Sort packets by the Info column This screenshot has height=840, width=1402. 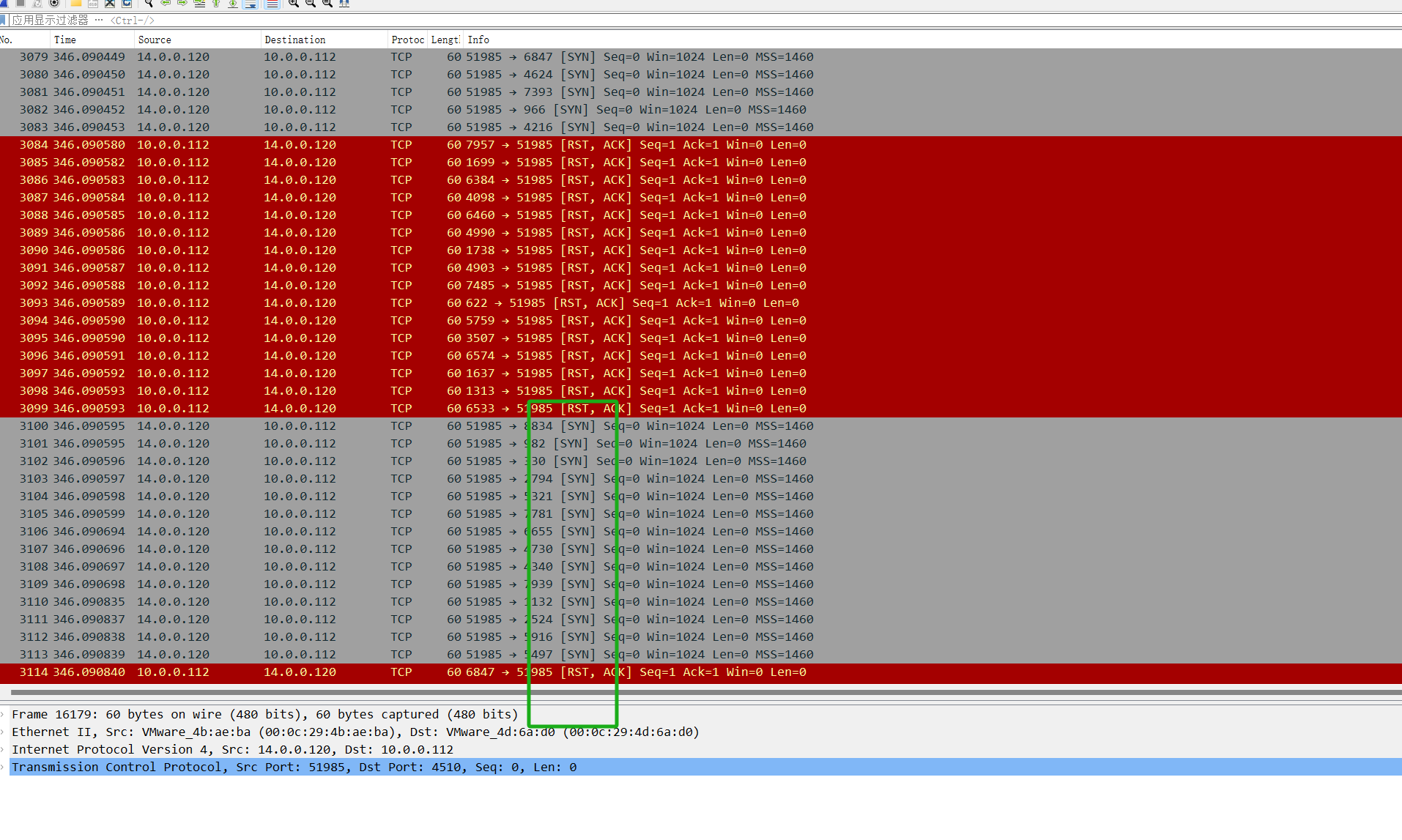tap(932, 40)
